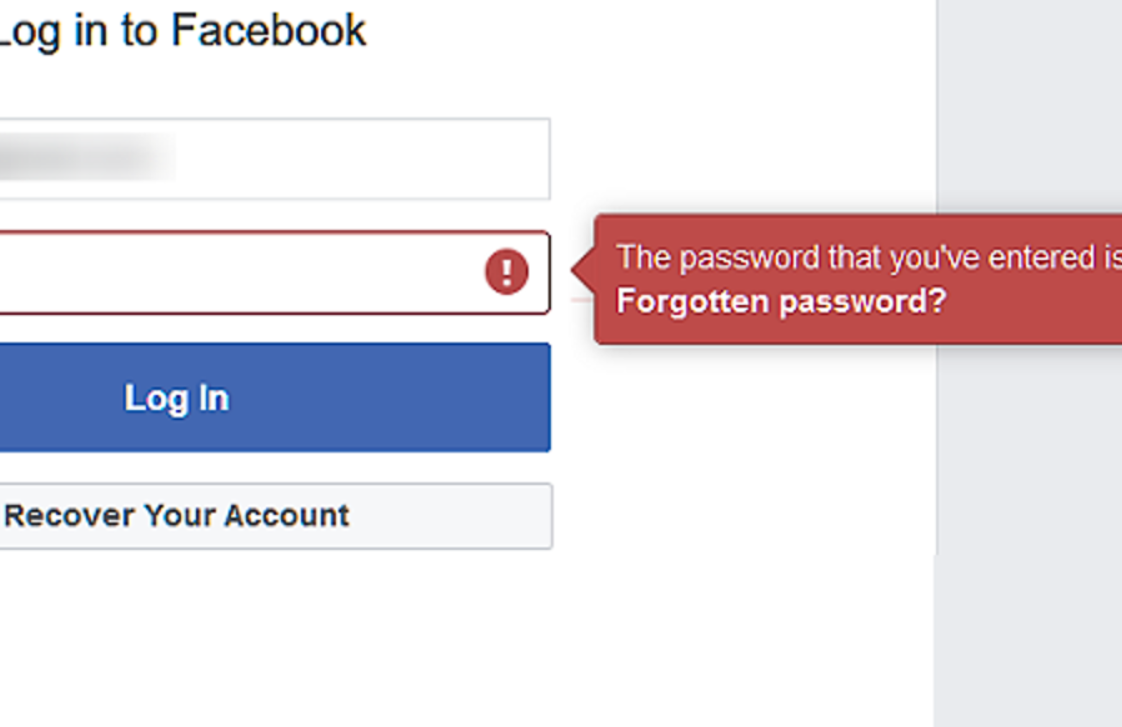This screenshot has width=1122, height=727.
Task: Click the red exclamation error icon
Action: (x=507, y=271)
